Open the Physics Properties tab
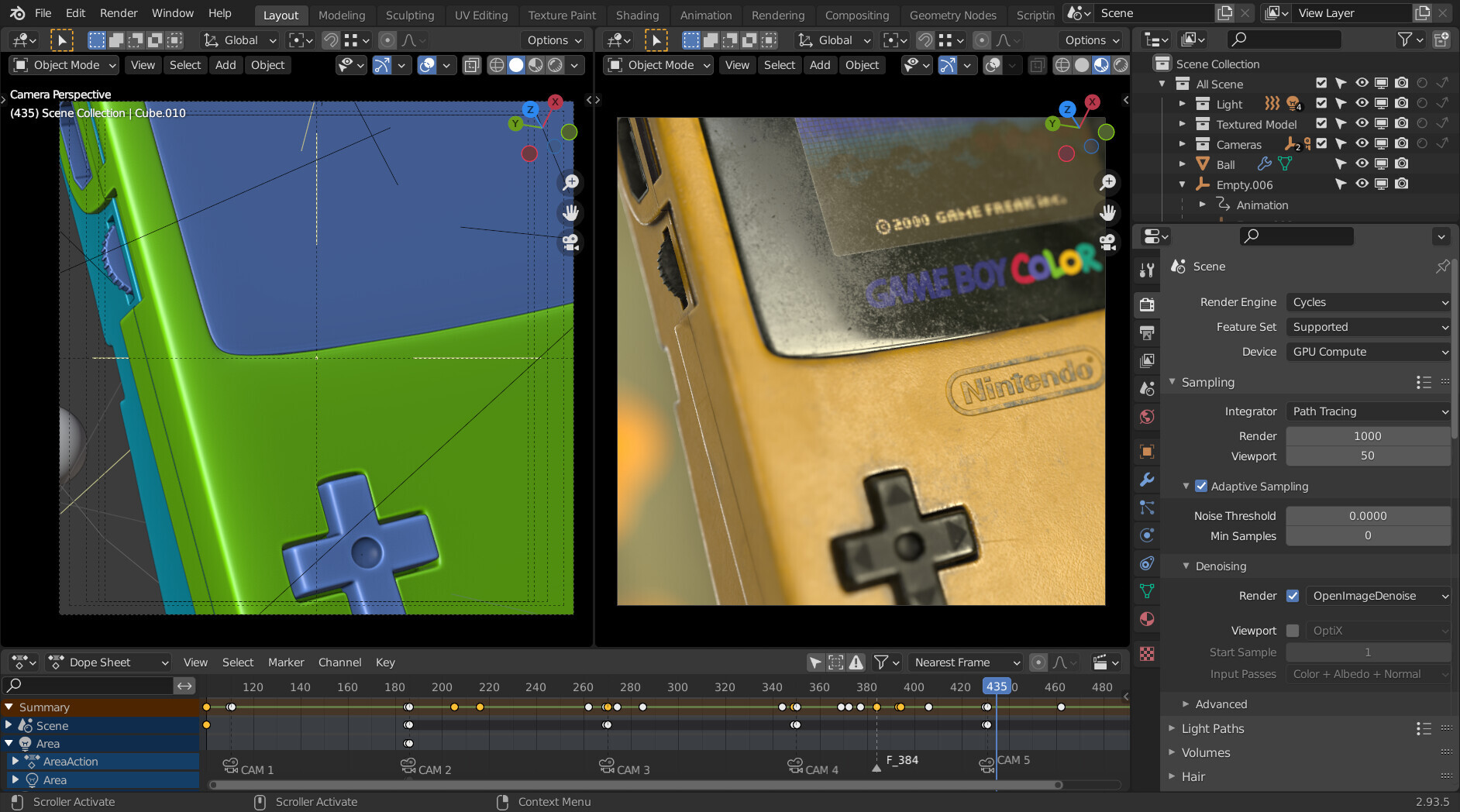Viewport: 1460px width, 812px height. point(1147,535)
